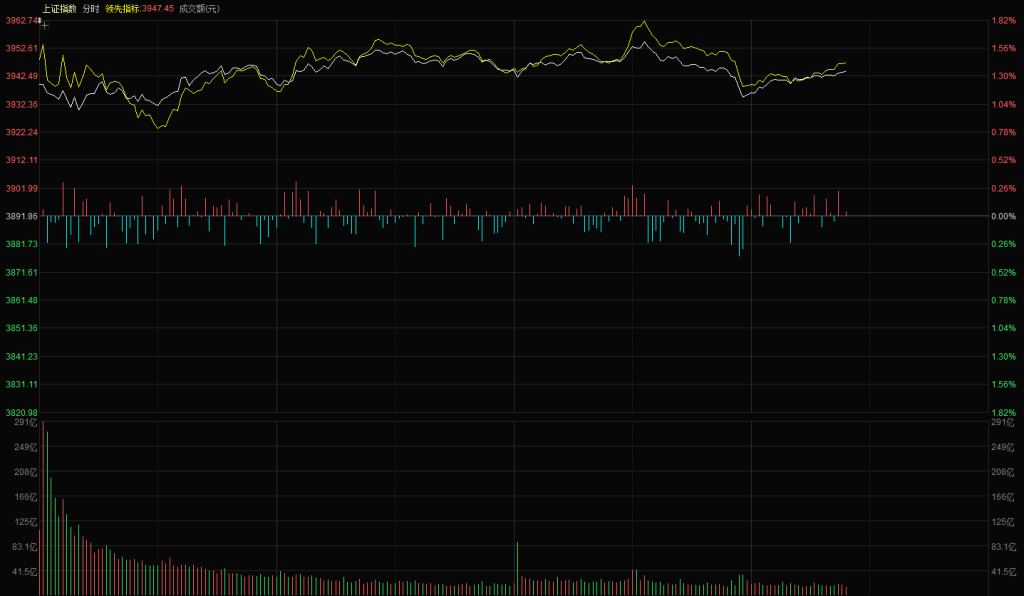This screenshot has height=596, width=1024.
Task: Click the green 3820.98 bottom price label
Action: pos(21,412)
